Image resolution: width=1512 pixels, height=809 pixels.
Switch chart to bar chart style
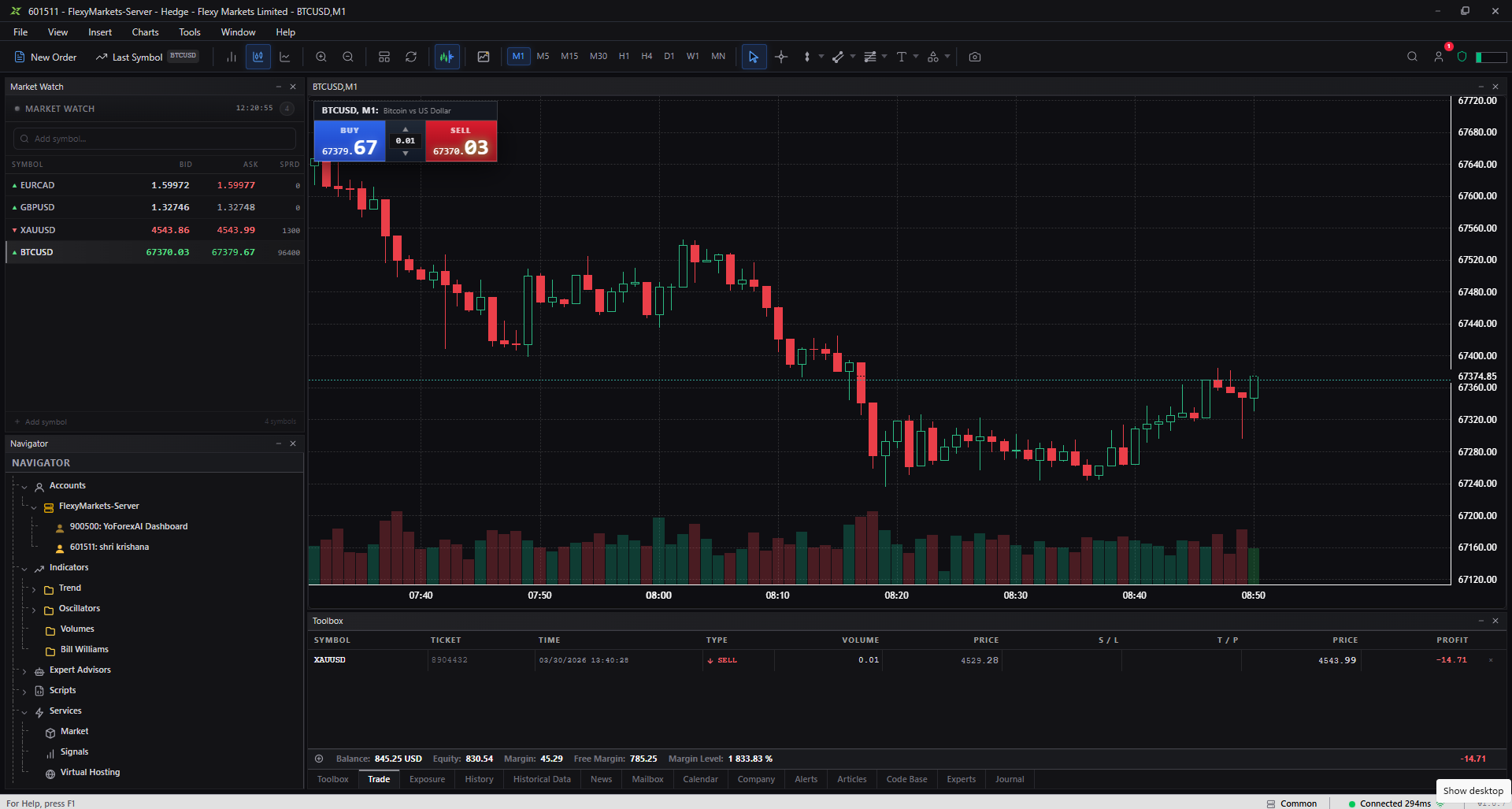[232, 57]
